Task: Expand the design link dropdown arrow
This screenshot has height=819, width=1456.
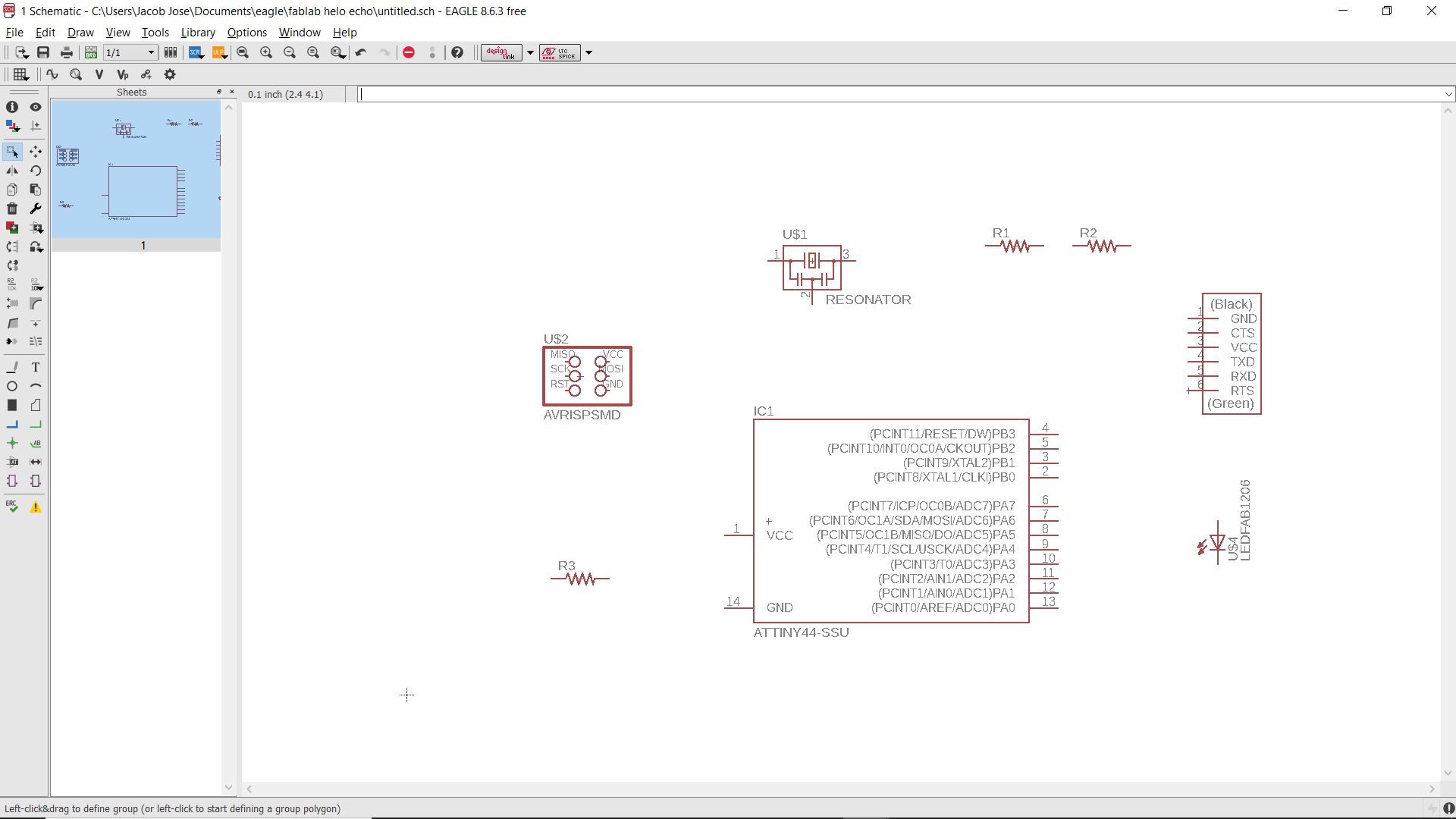Action: pos(530,52)
